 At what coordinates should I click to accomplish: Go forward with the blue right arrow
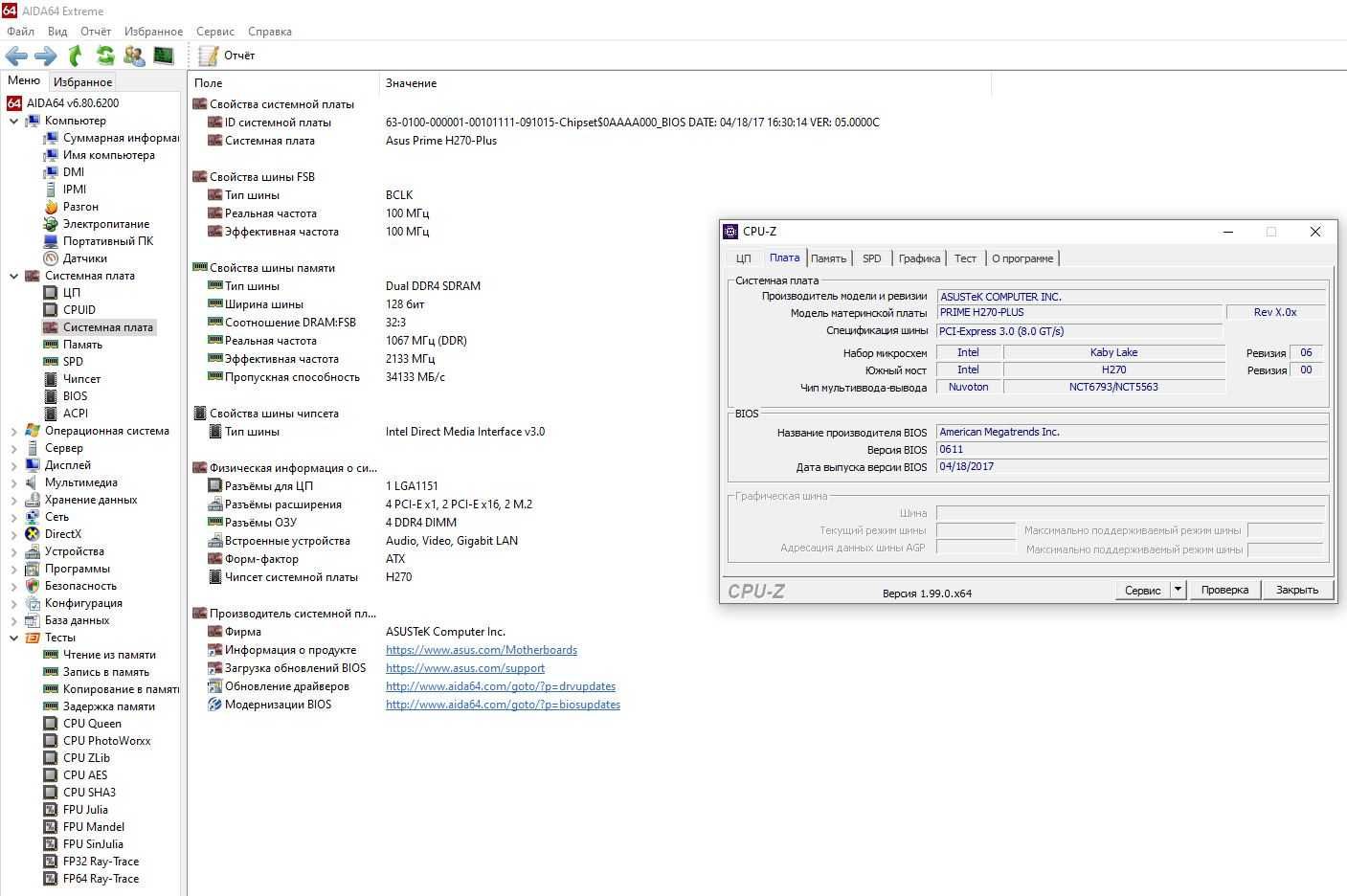(45, 56)
